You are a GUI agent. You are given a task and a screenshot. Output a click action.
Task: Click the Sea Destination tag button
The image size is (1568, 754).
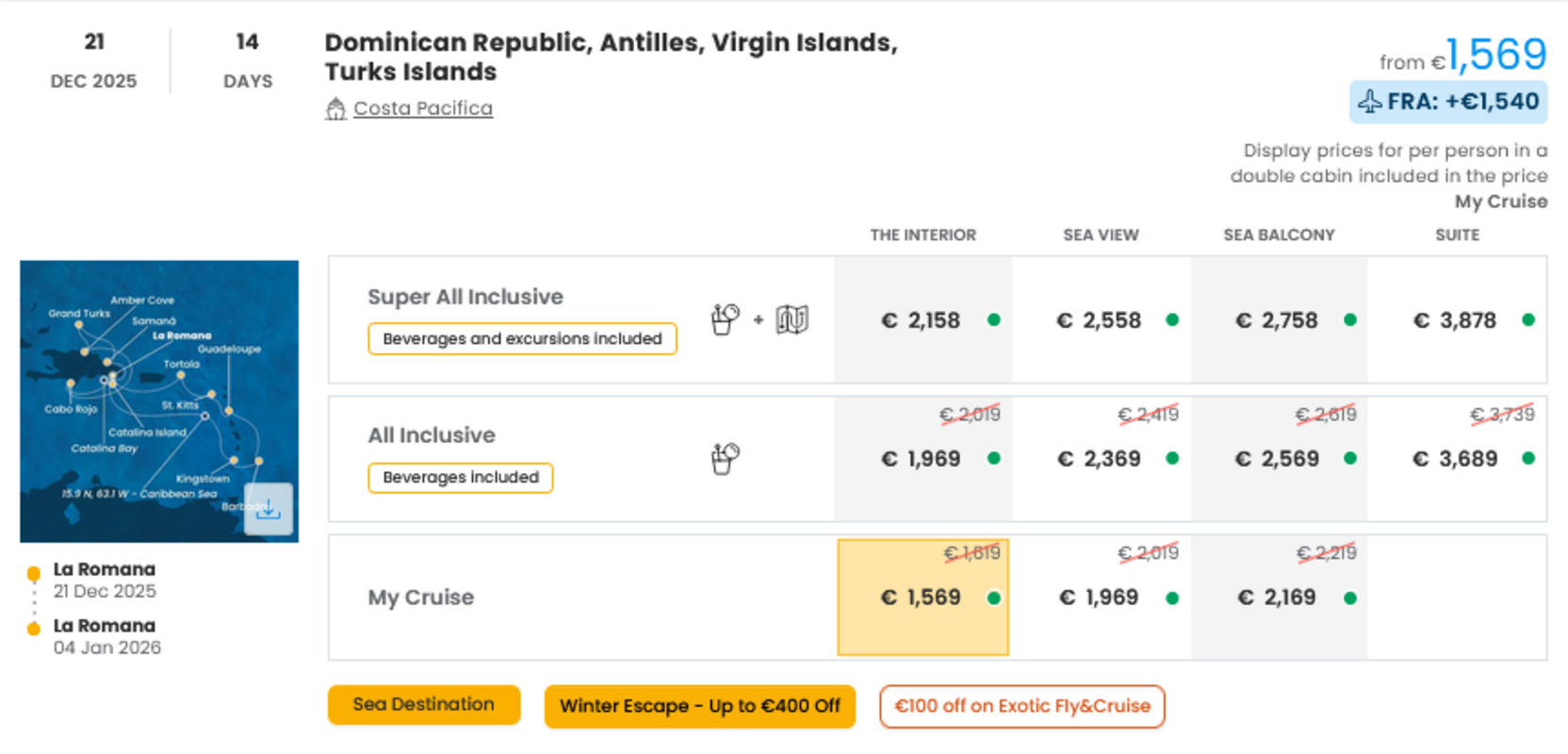click(x=424, y=705)
